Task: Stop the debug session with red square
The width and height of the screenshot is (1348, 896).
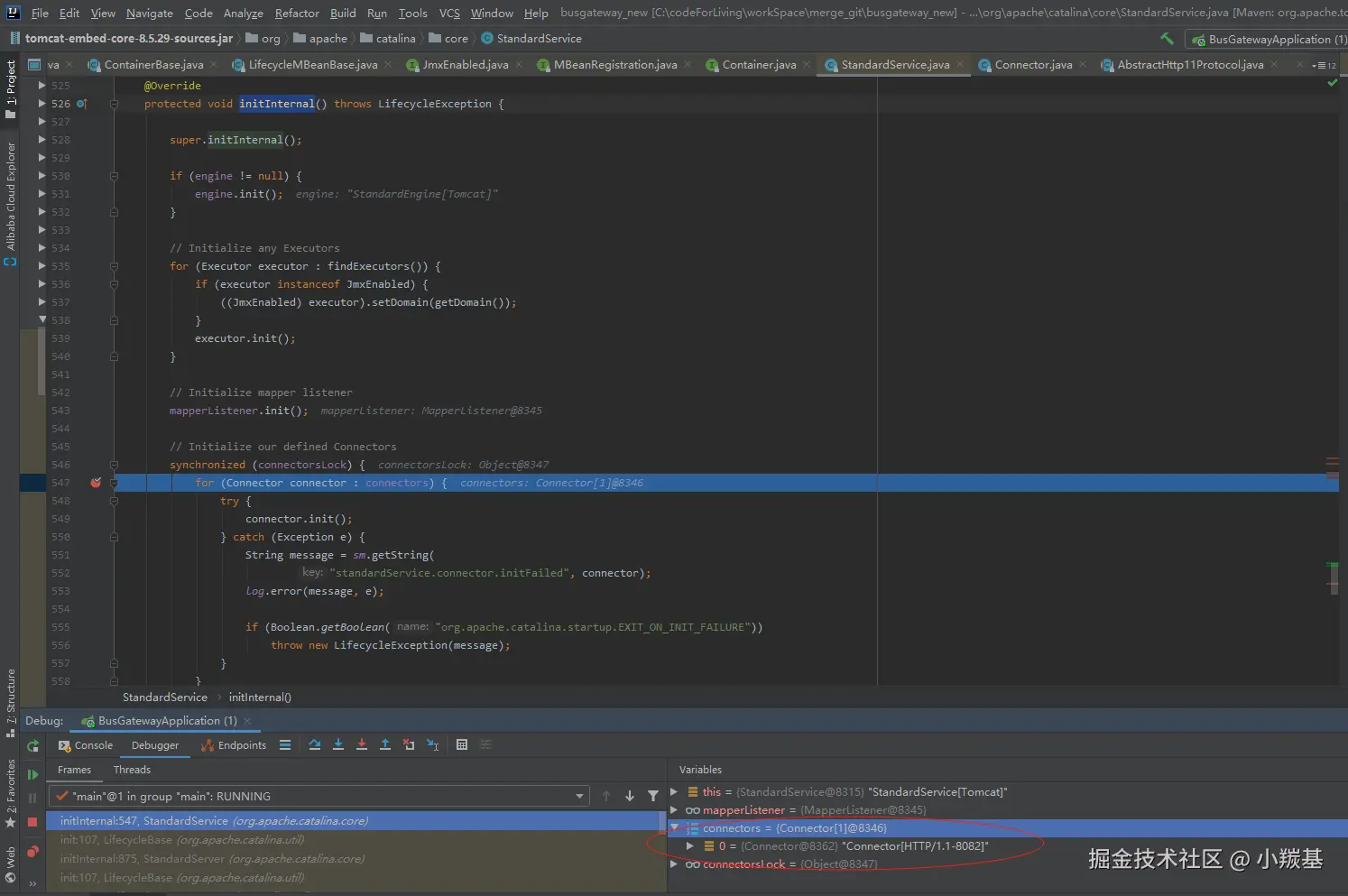Action: pos(32,822)
